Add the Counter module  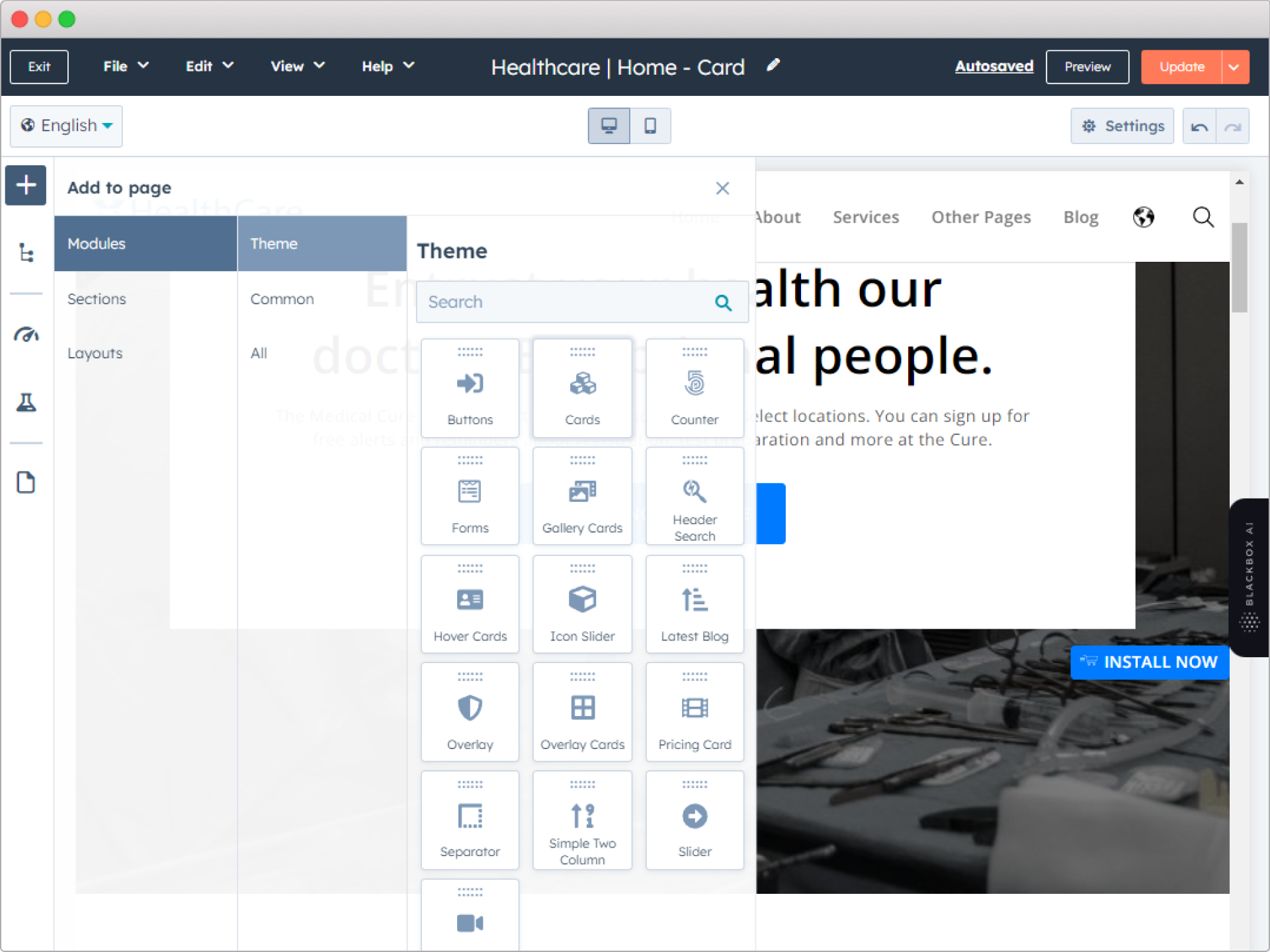[x=694, y=388]
